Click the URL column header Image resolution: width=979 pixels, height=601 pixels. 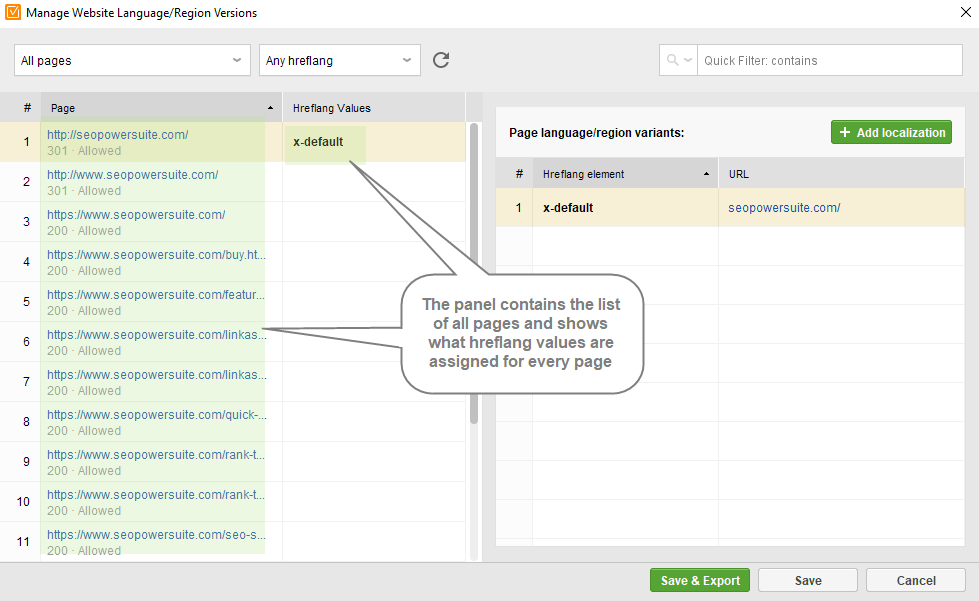pyautogui.click(x=842, y=174)
